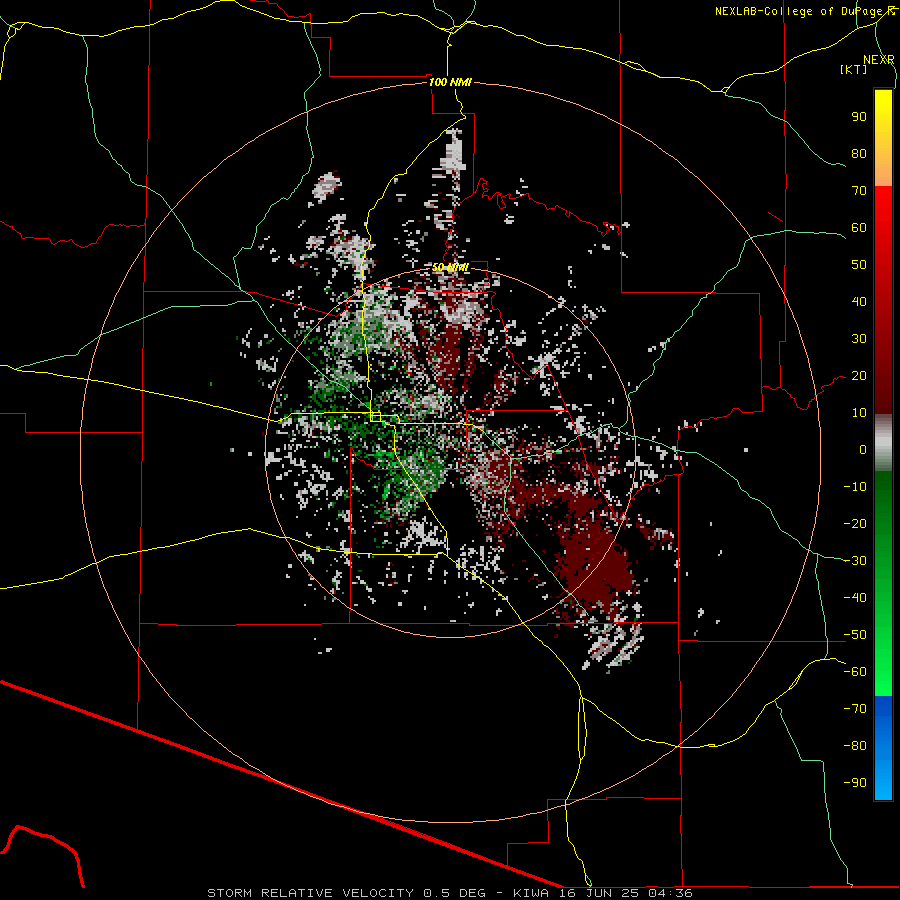Viewport: 900px width, 900px height.
Task: Click the -70 value on the velocity scale
Action: point(855,709)
